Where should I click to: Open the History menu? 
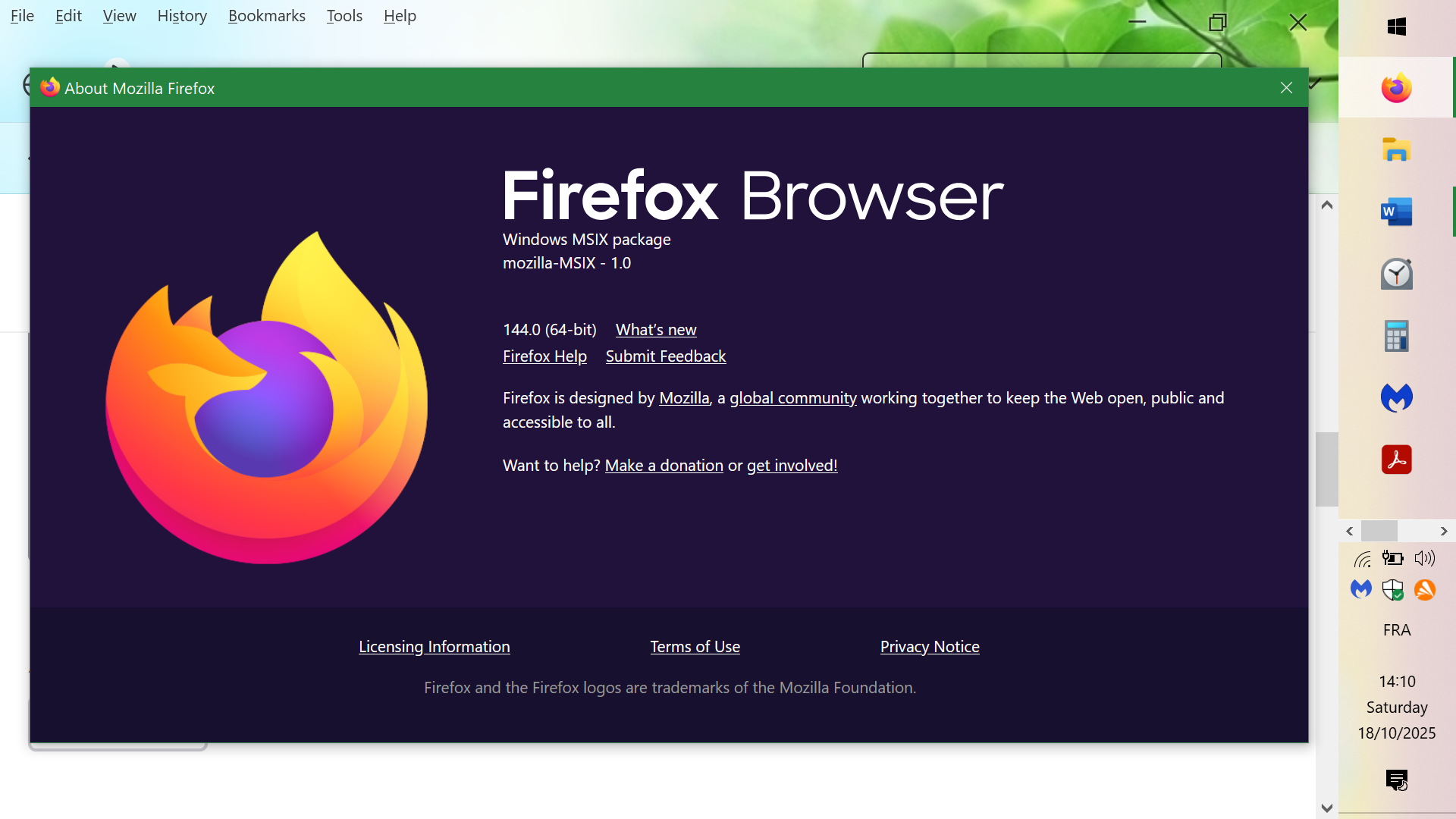182,16
